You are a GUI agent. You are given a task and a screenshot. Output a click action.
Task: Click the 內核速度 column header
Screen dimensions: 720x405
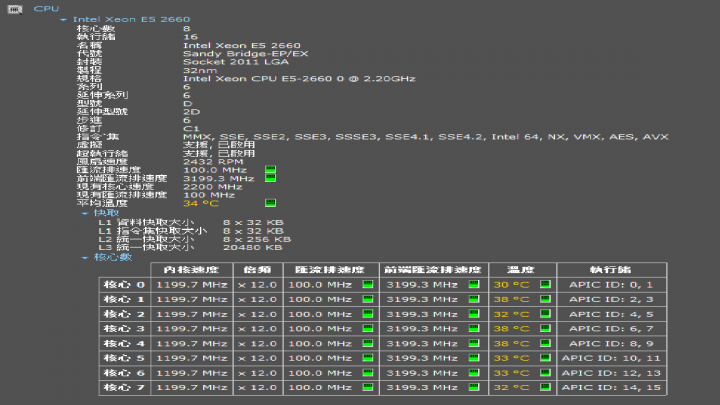[191, 270]
